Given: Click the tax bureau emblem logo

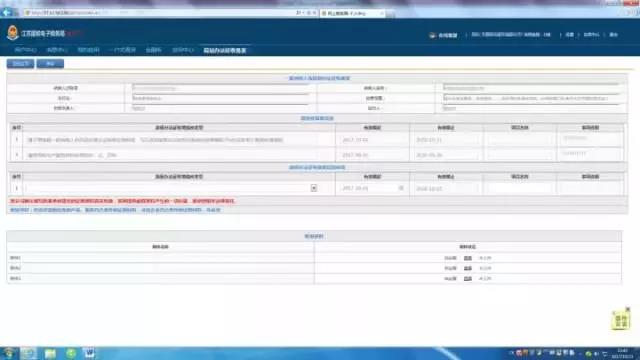Looking at the screenshot, I should click(13, 33).
